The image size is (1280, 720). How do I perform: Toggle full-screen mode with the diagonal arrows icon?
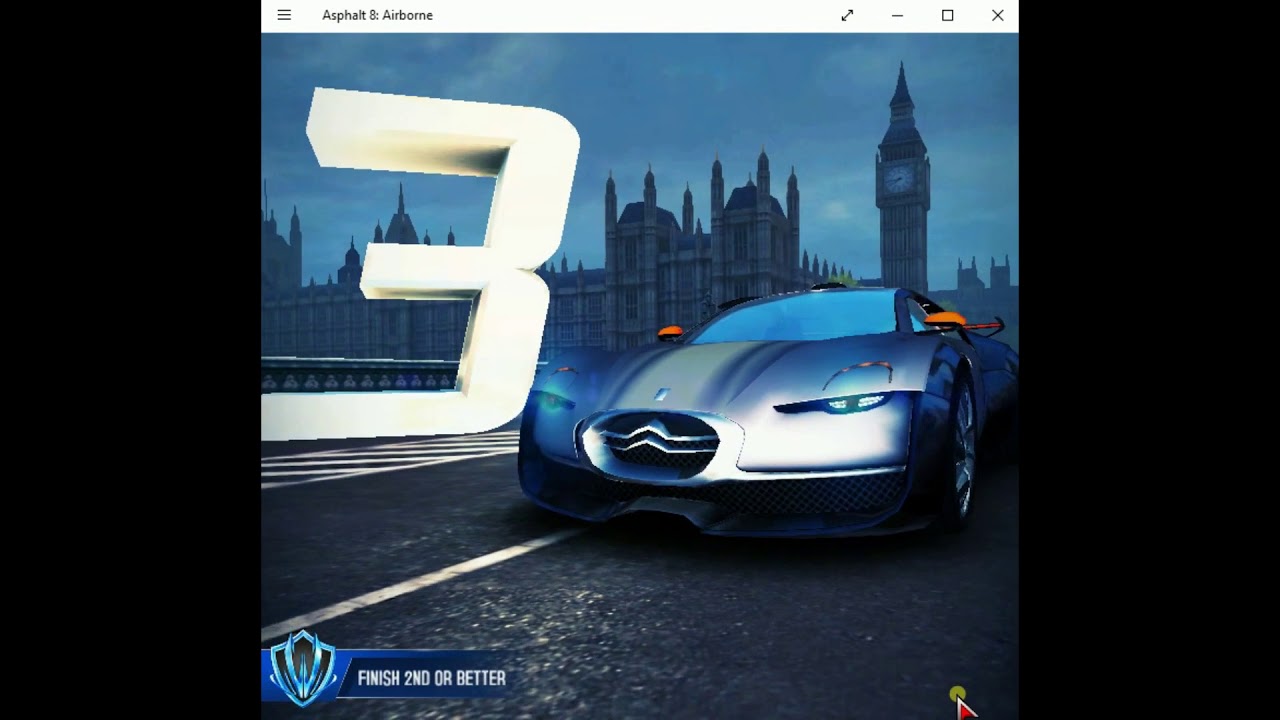[x=847, y=15]
